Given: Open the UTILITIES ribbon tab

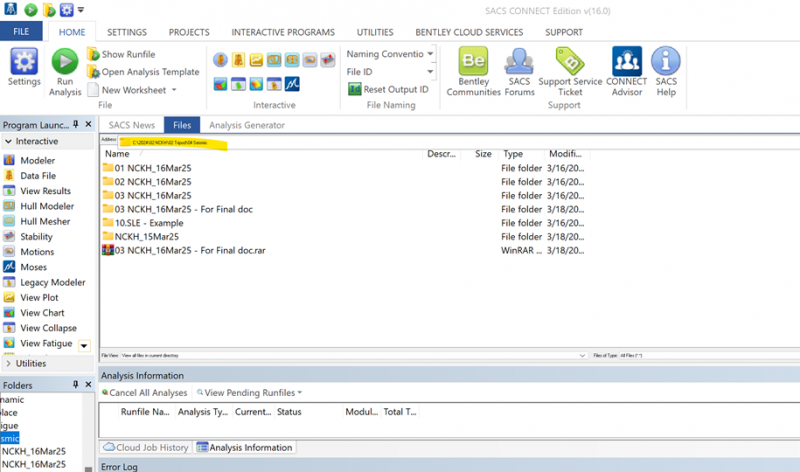Looking at the screenshot, I should point(375,32).
